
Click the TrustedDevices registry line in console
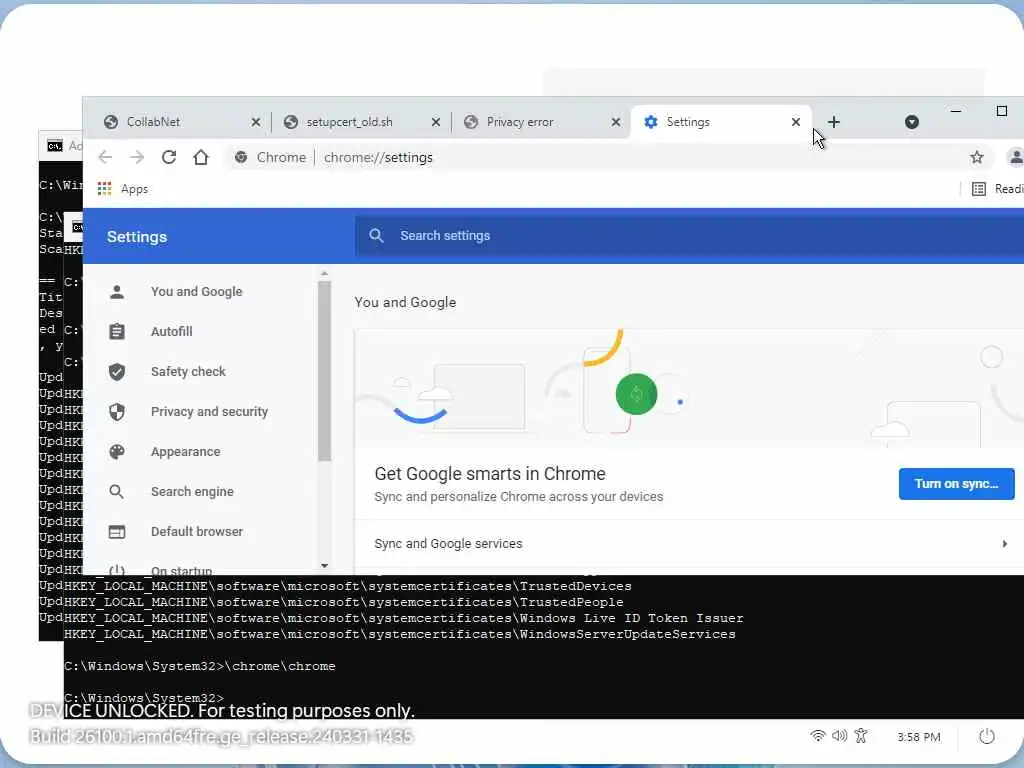[x=347, y=586]
